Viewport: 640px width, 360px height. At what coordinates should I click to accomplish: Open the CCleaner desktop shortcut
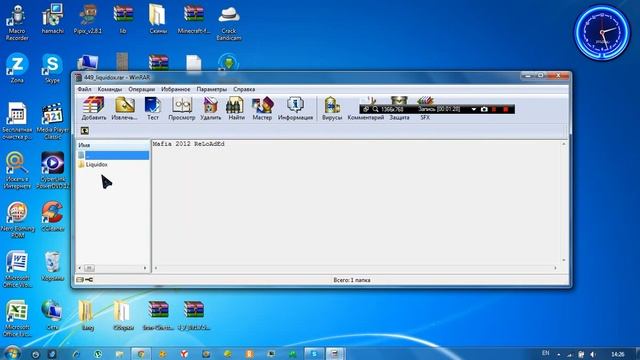pyautogui.click(x=52, y=216)
